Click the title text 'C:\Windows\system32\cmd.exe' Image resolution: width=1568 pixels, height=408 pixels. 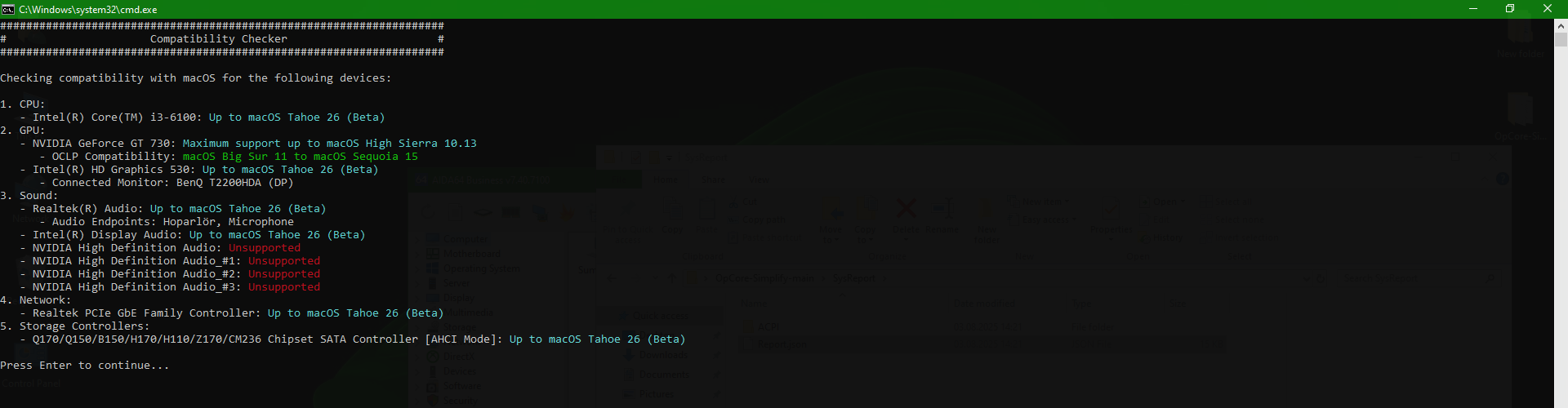pos(88,9)
